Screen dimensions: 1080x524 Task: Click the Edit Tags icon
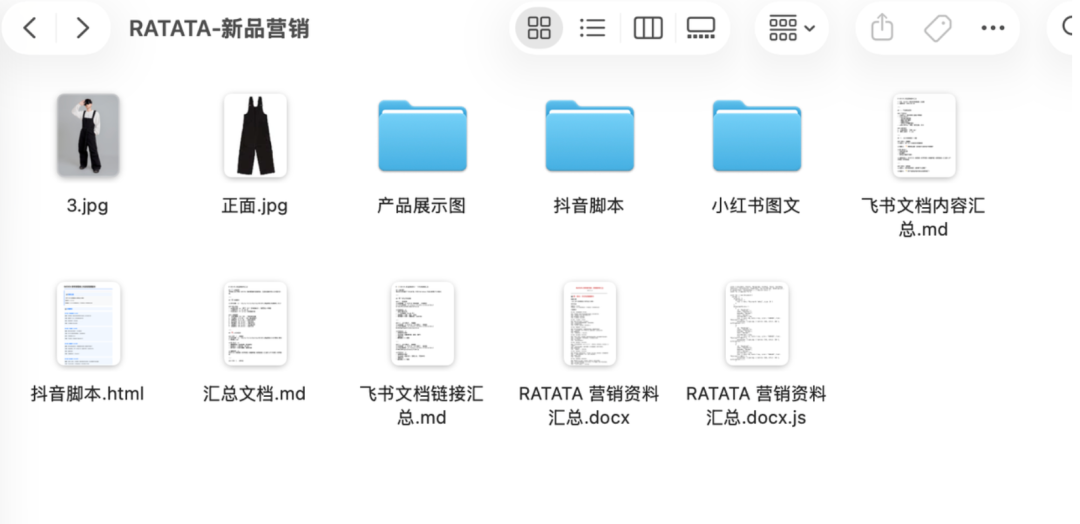pyautogui.click(x=937, y=28)
